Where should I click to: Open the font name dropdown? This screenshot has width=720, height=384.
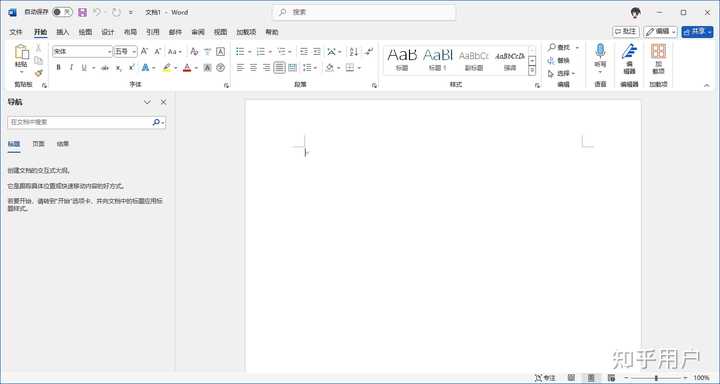(x=109, y=51)
